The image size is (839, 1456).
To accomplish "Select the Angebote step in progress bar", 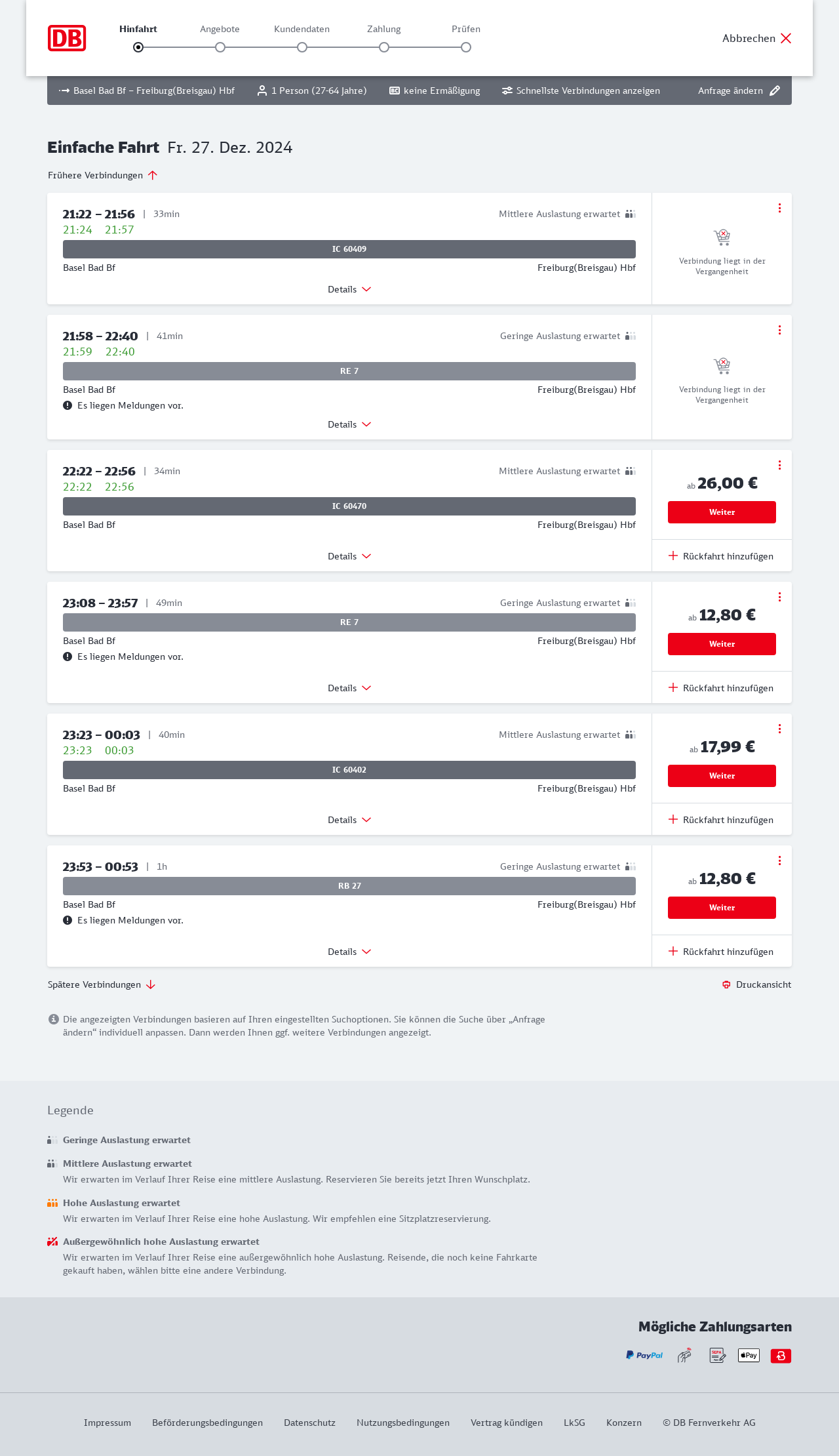I will (220, 47).
